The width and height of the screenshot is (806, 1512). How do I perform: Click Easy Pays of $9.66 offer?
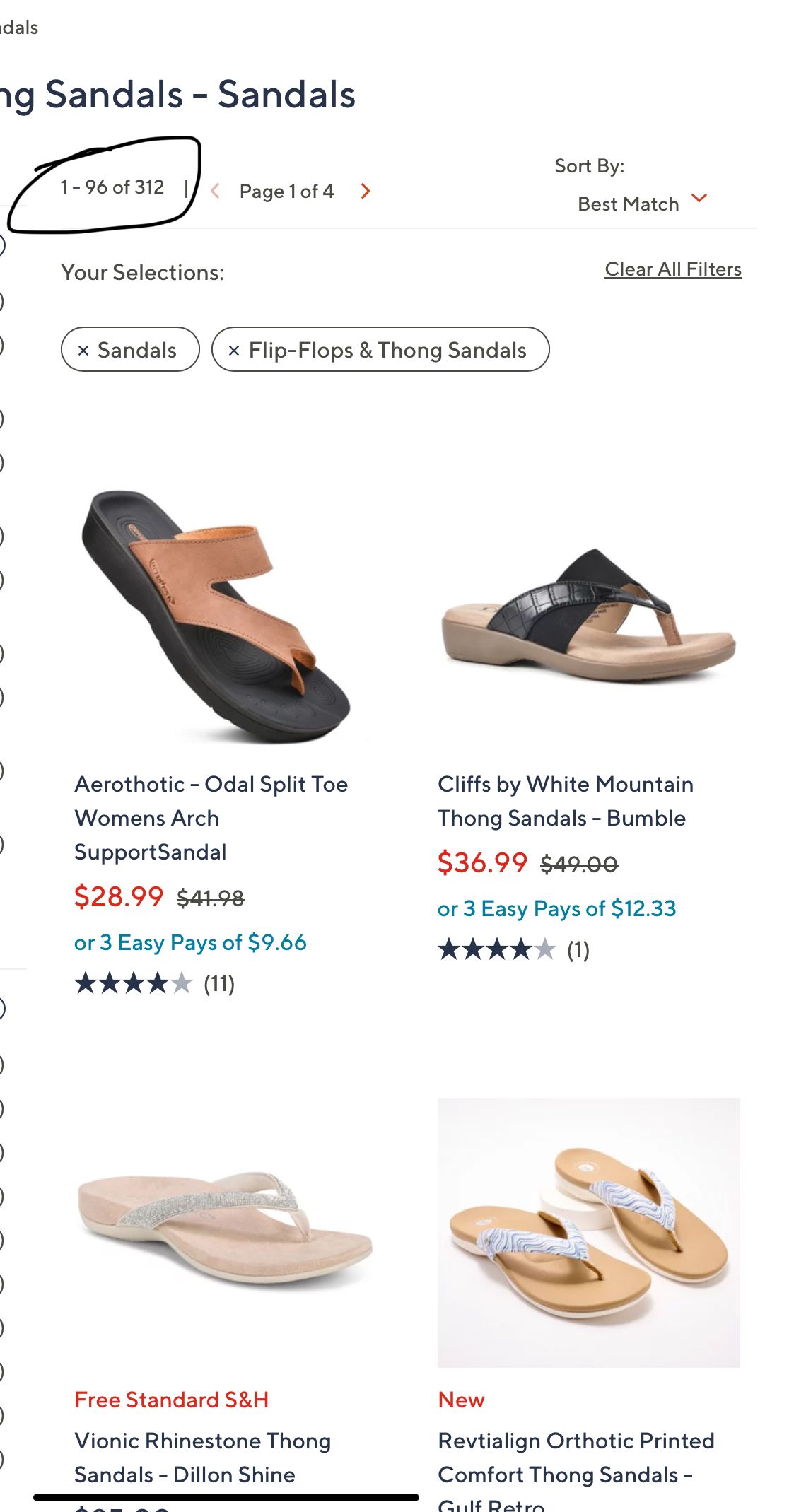click(x=190, y=942)
